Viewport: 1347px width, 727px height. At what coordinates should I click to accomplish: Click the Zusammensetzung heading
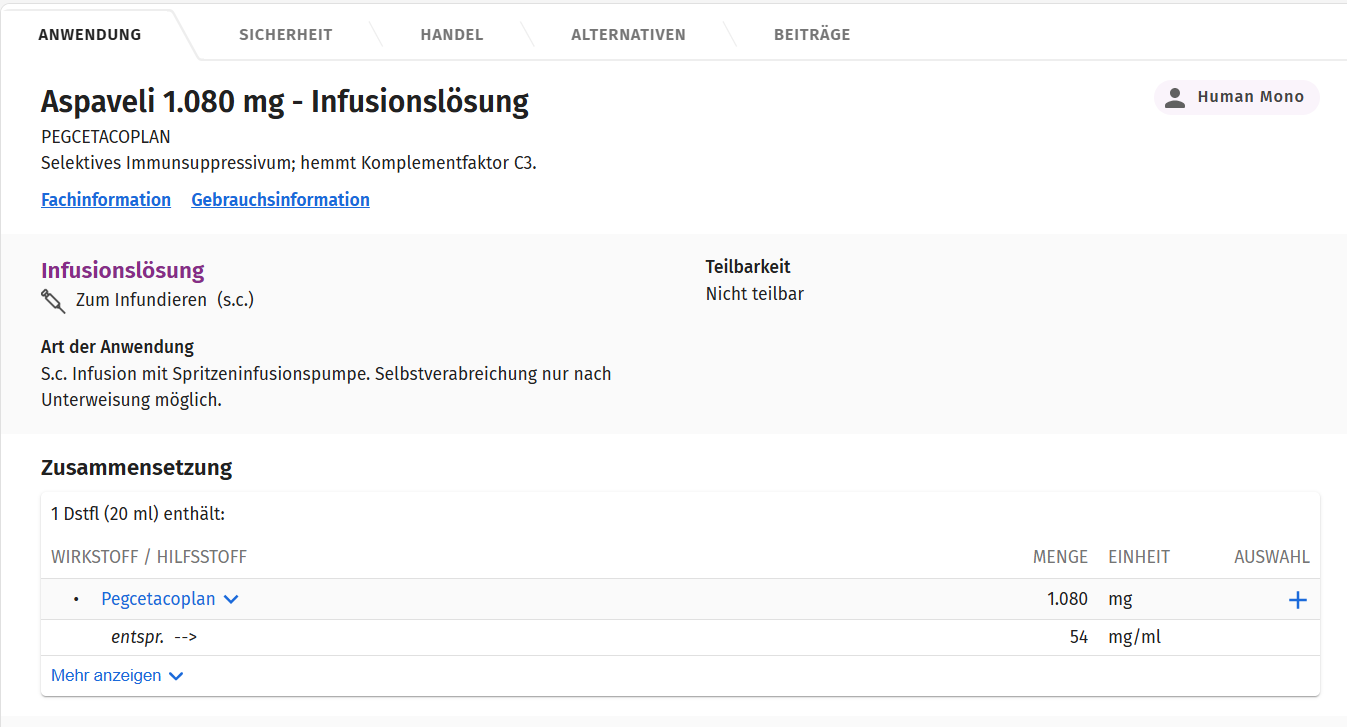(x=137, y=468)
